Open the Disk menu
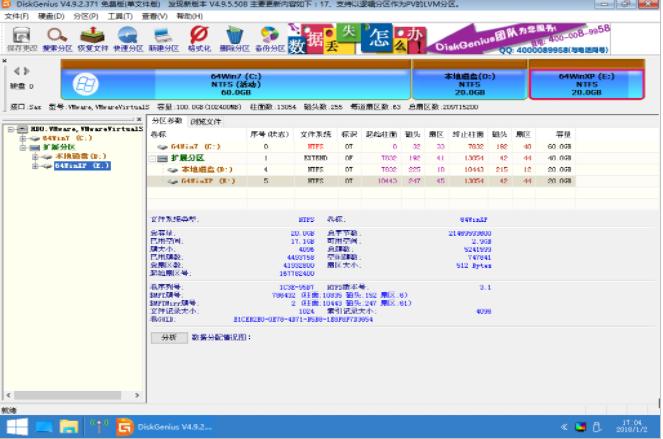This screenshot has height=439, width=663. click(51, 16)
